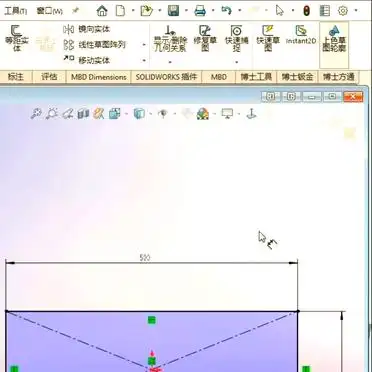Click Zoom to Fit in view toolbar
Screen dimensions: 372x372
pyautogui.click(x=36, y=114)
